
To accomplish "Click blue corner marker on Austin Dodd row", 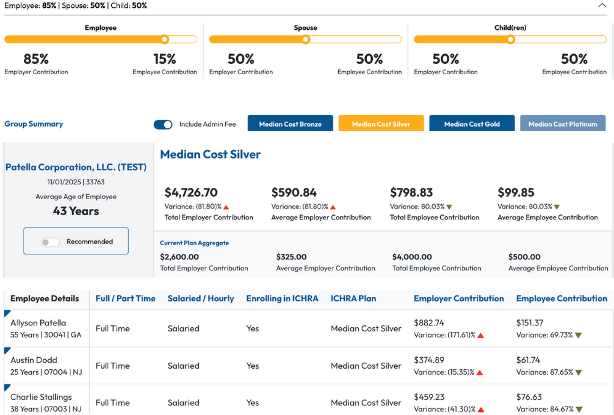I will 7,352.
